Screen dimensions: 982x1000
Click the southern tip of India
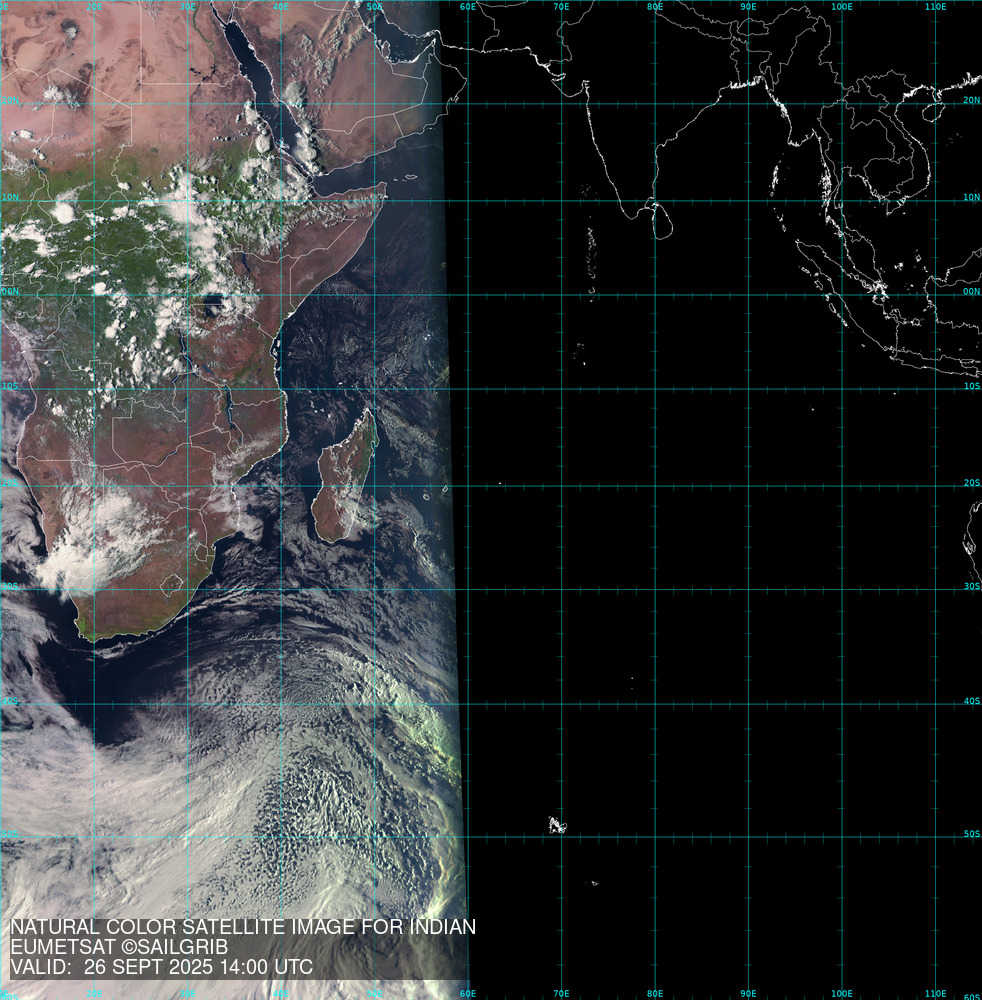click(625, 213)
